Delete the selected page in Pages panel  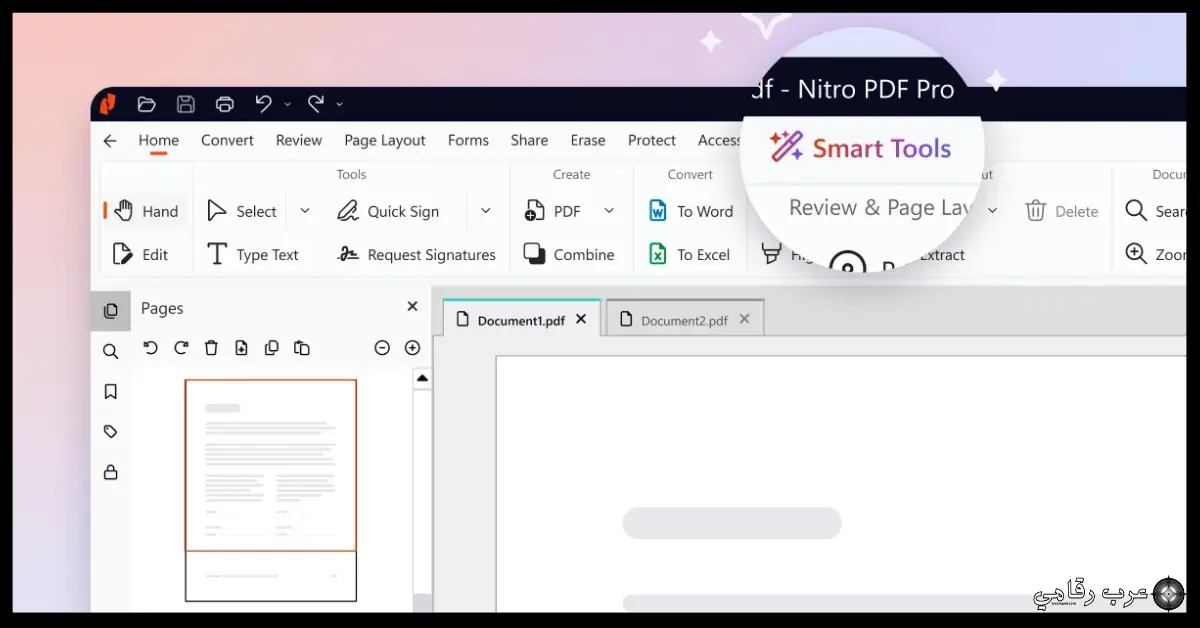pyautogui.click(x=211, y=348)
